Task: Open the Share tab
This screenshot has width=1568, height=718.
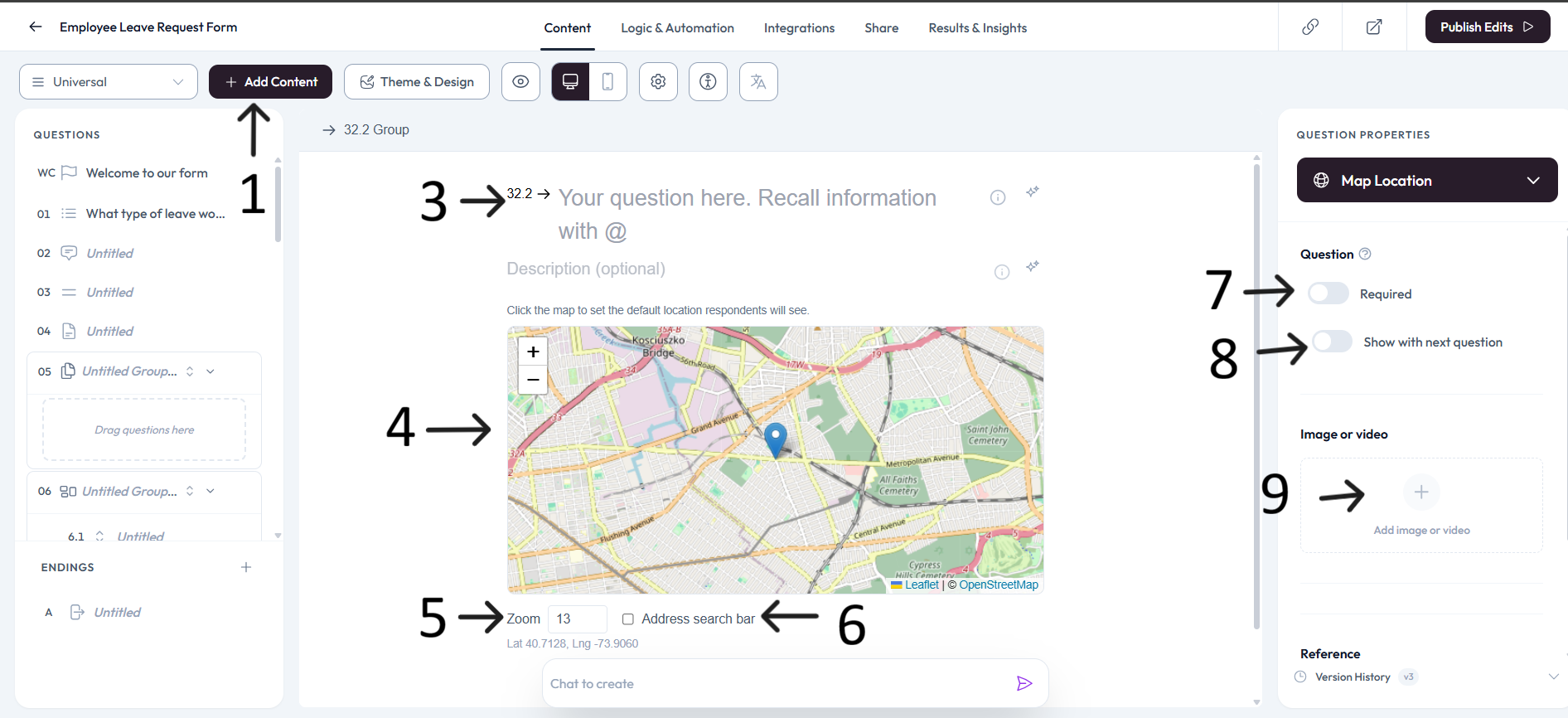Action: (882, 27)
